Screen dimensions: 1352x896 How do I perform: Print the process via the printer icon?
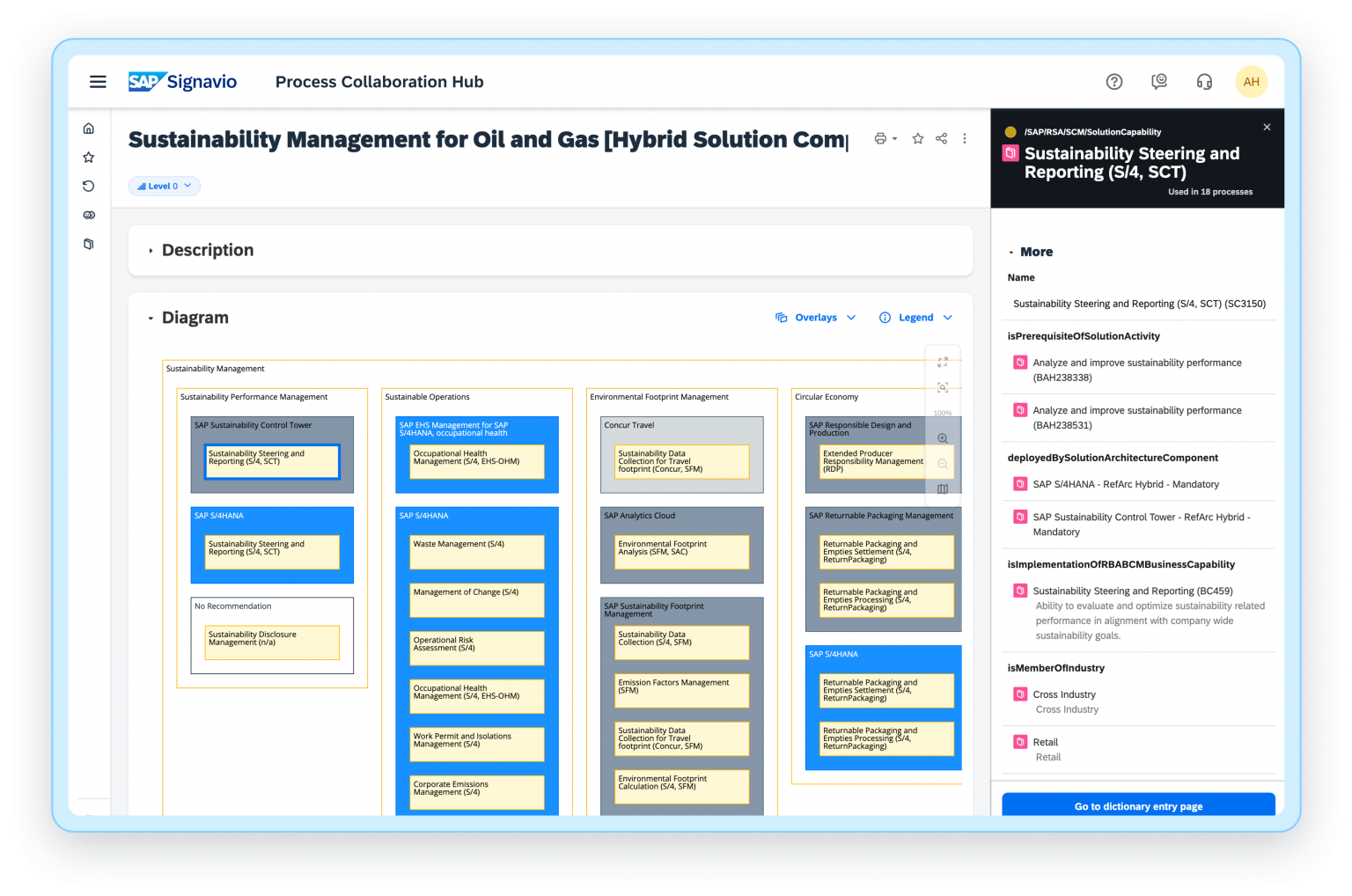[x=881, y=138]
